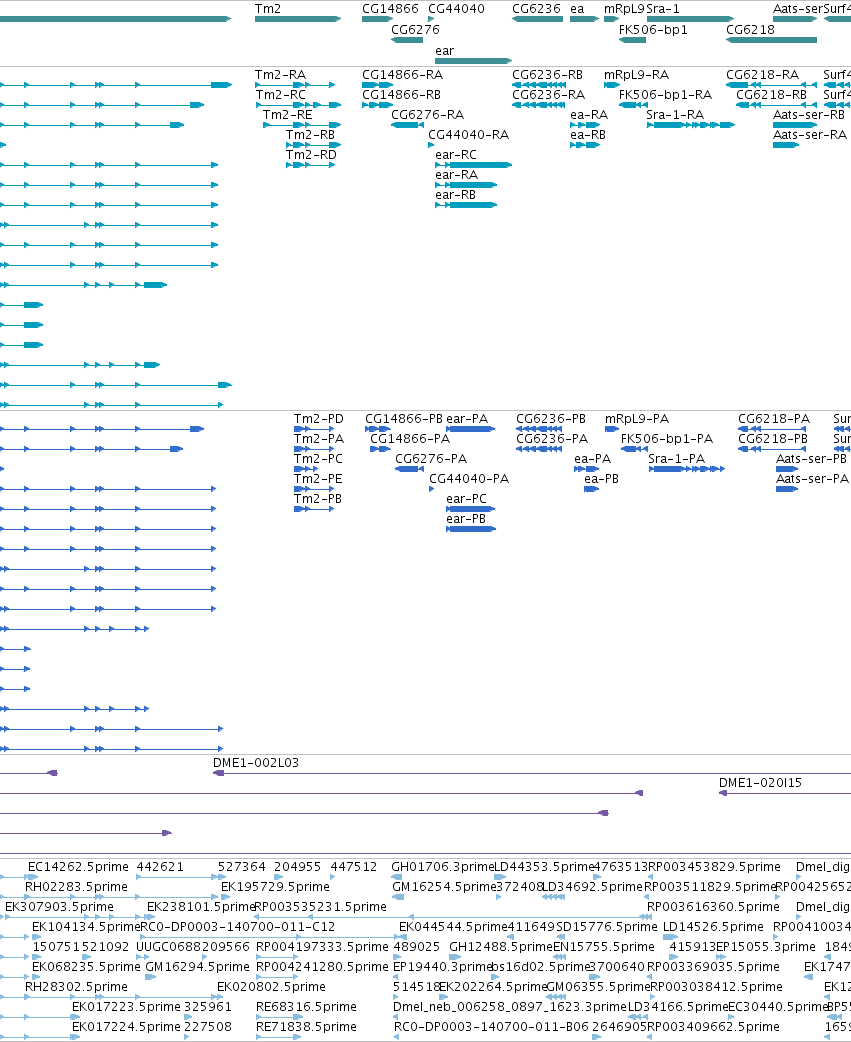The height and width of the screenshot is (1042, 851).
Task: Select the CG14866-PB protein feature
Action: (x=377, y=429)
